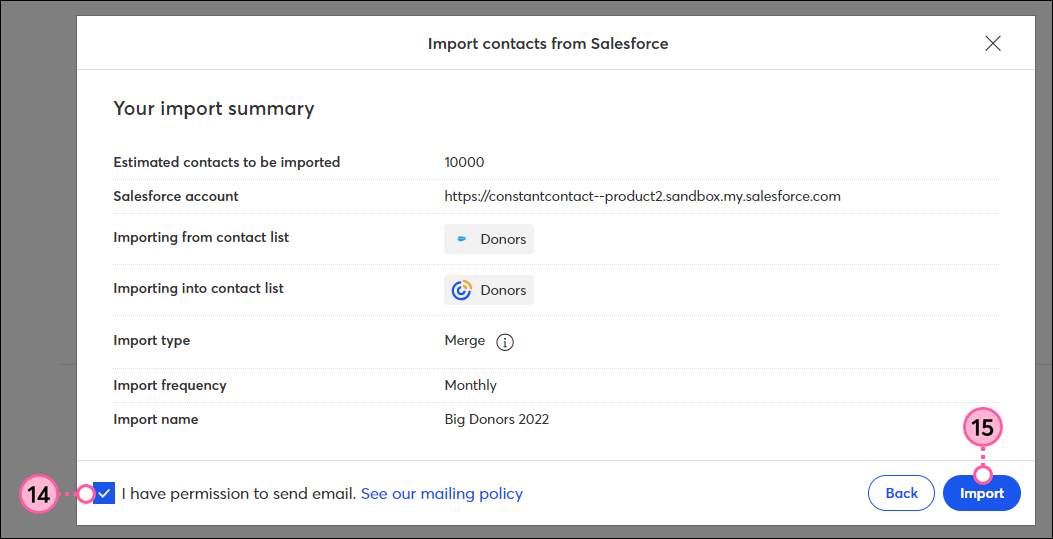Click the Importing from contact list label
Viewport: 1053px width, 539px height.
[201, 238]
